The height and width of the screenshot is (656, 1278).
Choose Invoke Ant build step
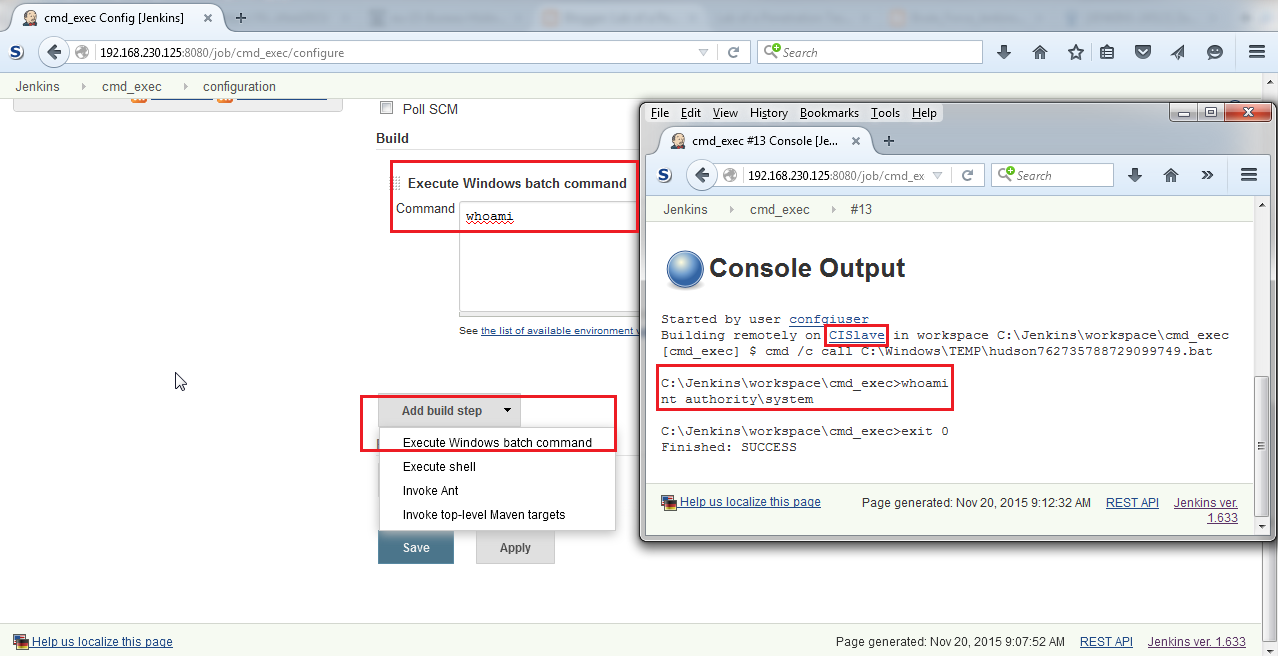click(430, 491)
